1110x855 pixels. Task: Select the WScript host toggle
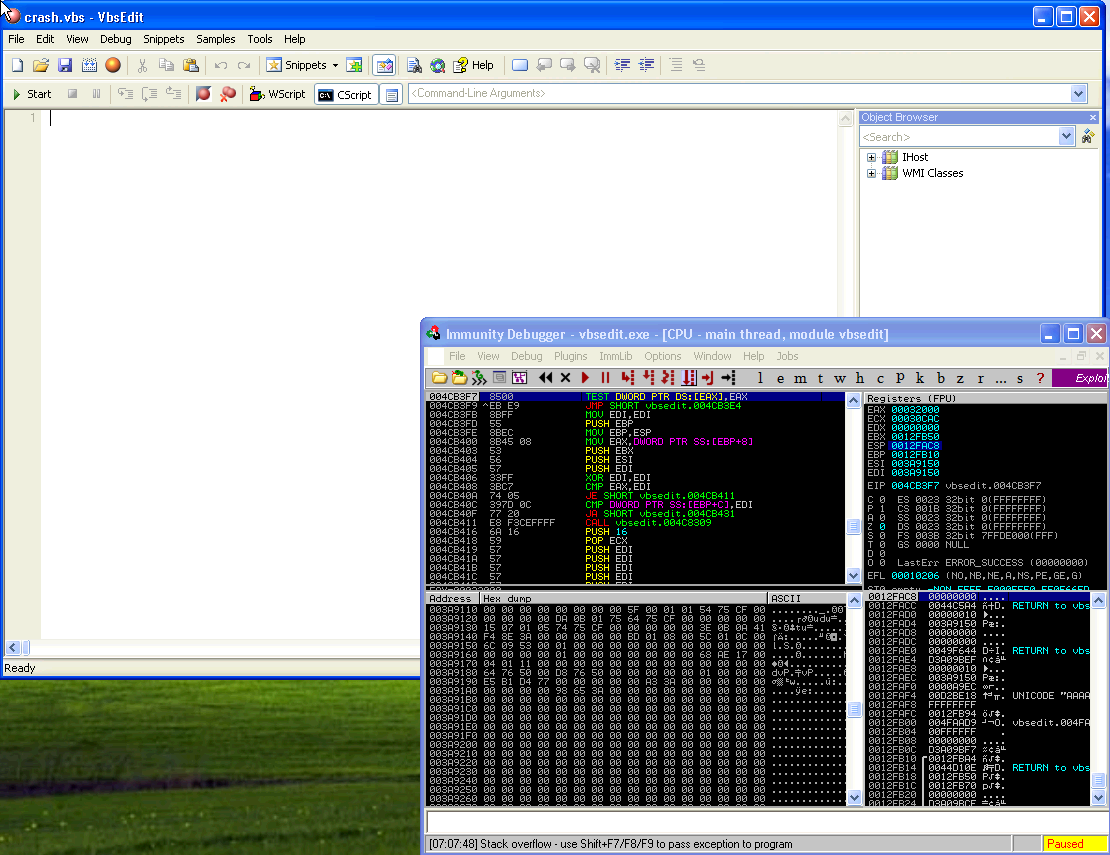[x=277, y=94]
